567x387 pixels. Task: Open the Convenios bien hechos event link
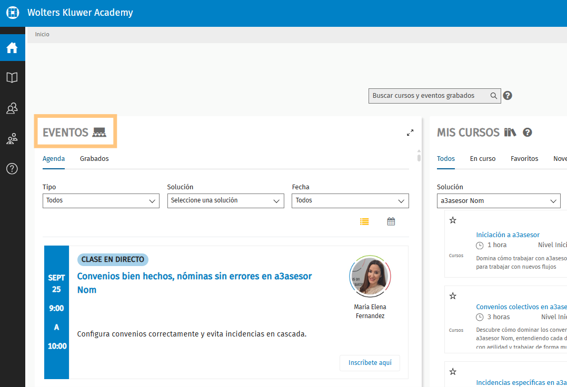pyautogui.click(x=195, y=283)
